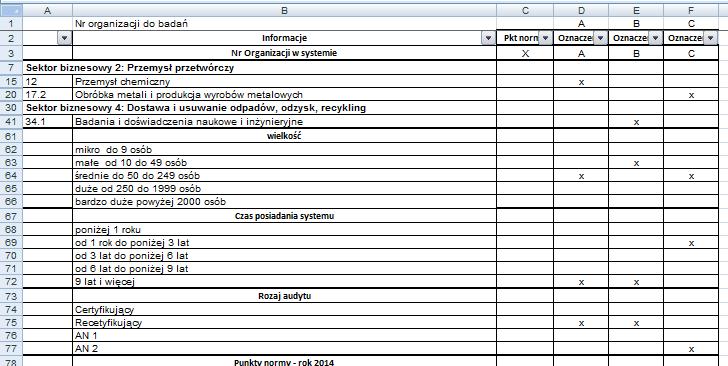Click 'Obróbka metali i produkcja wyrobów metalowych'

pos(285,95)
